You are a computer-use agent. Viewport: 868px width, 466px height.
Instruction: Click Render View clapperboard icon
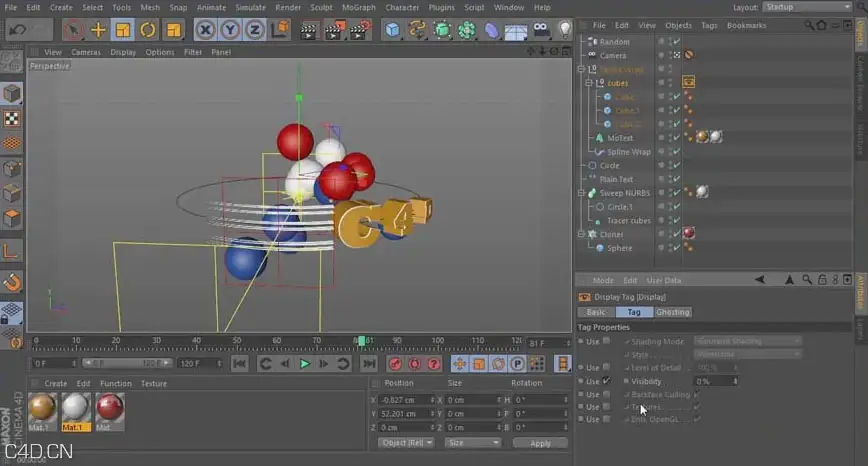click(x=308, y=30)
